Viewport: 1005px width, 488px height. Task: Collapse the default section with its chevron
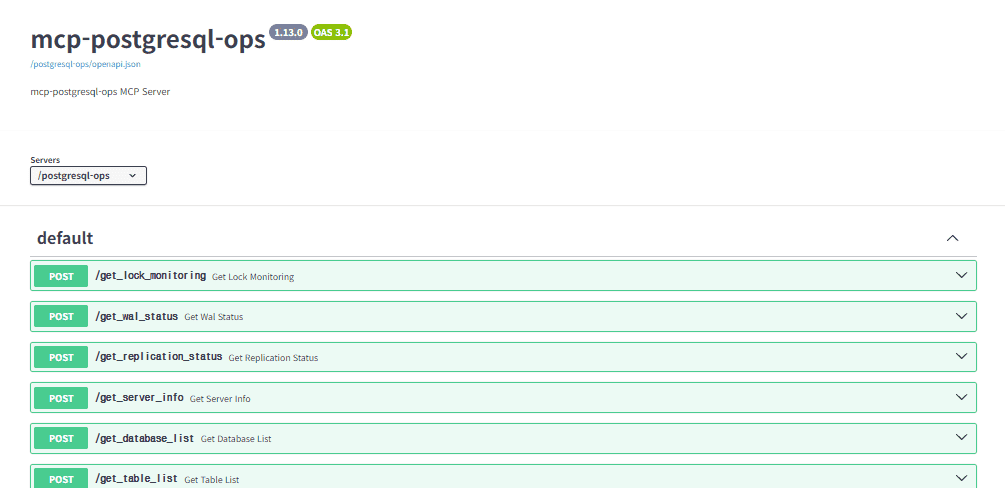point(952,238)
